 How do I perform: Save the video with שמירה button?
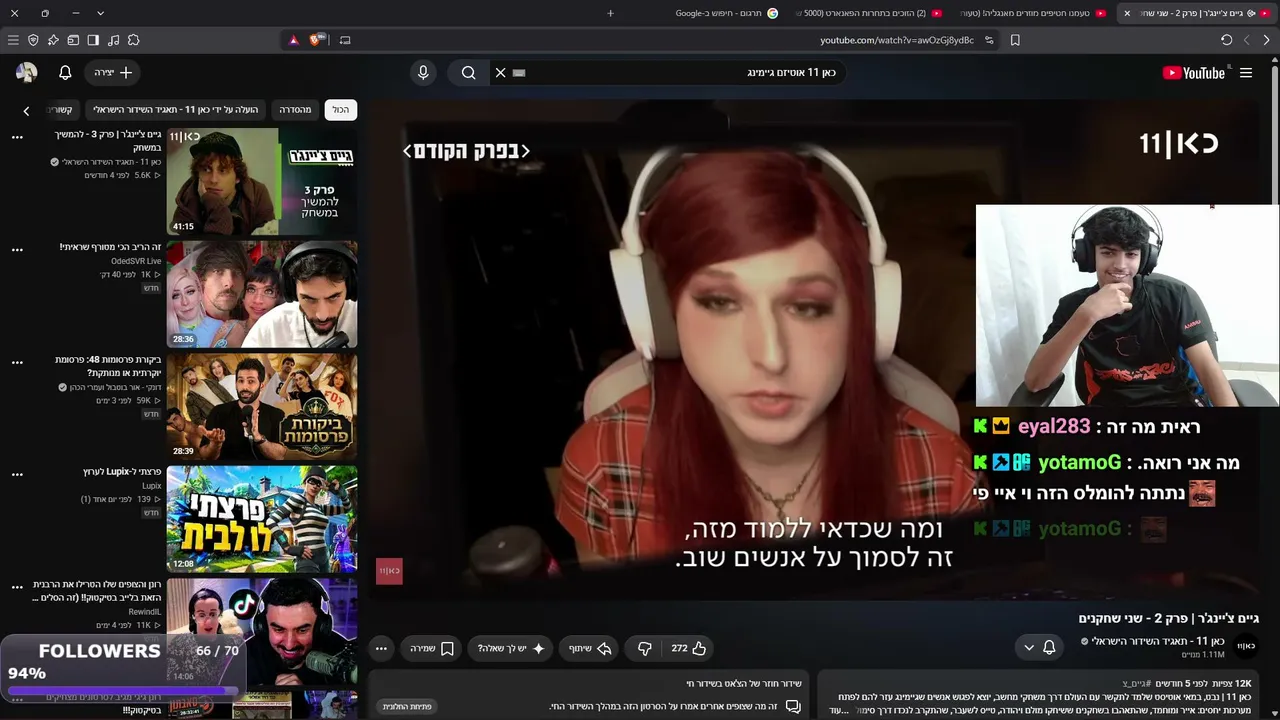click(432, 648)
